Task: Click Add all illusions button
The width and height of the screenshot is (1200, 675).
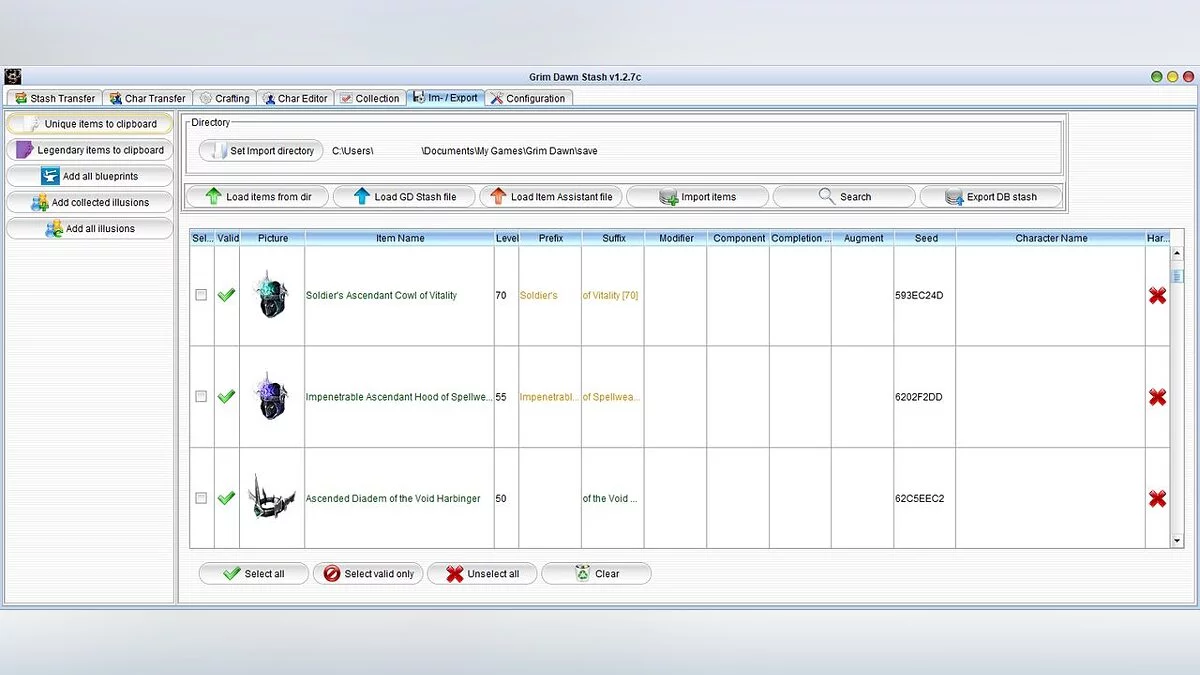Action: point(89,228)
